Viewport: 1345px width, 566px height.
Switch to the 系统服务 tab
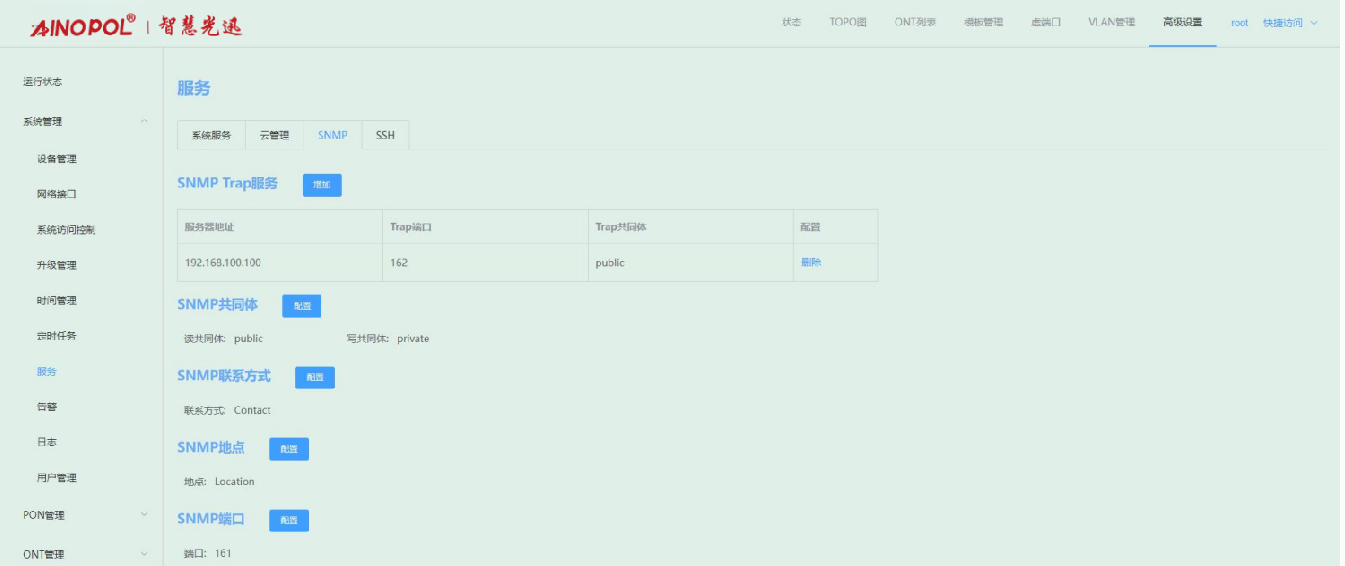[211, 135]
